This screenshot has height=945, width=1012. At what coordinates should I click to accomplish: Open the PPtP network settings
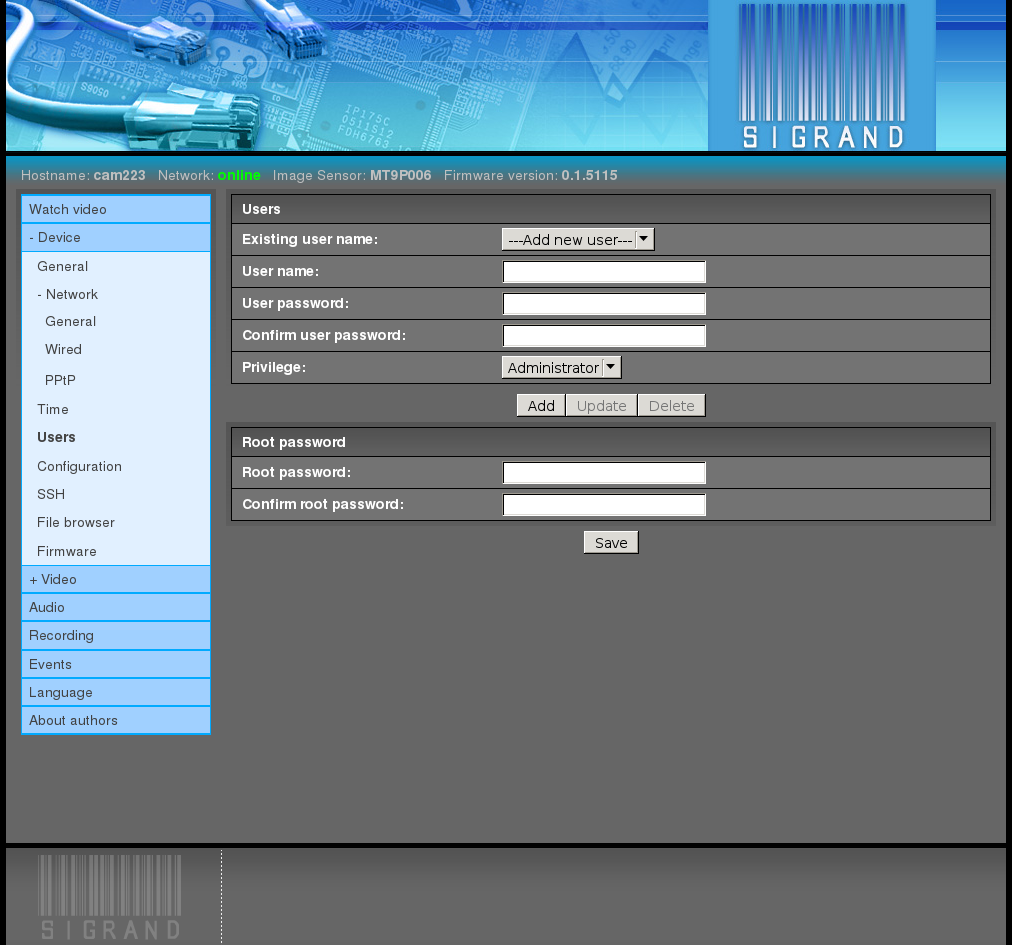click(60, 380)
